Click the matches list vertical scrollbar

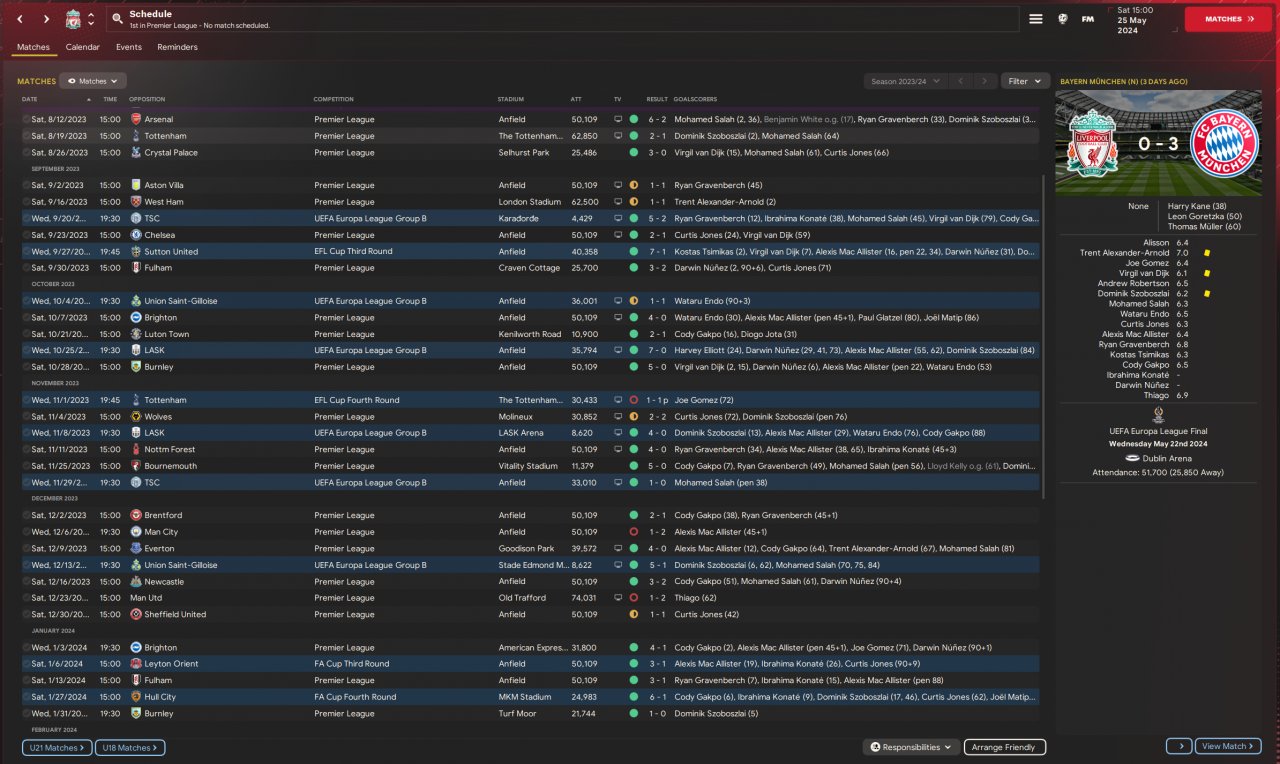pyautogui.click(x=1043, y=338)
